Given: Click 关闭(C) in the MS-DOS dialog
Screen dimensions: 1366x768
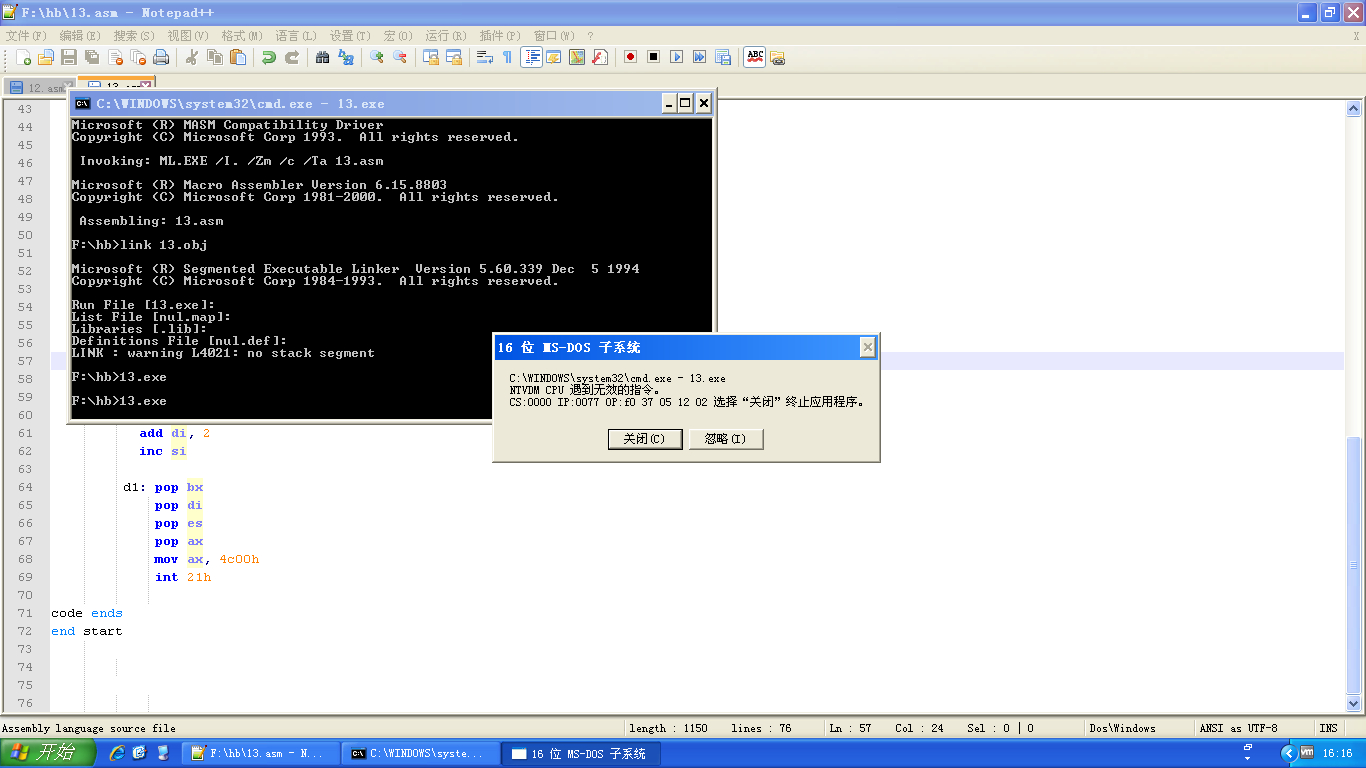Looking at the screenshot, I should (645, 439).
